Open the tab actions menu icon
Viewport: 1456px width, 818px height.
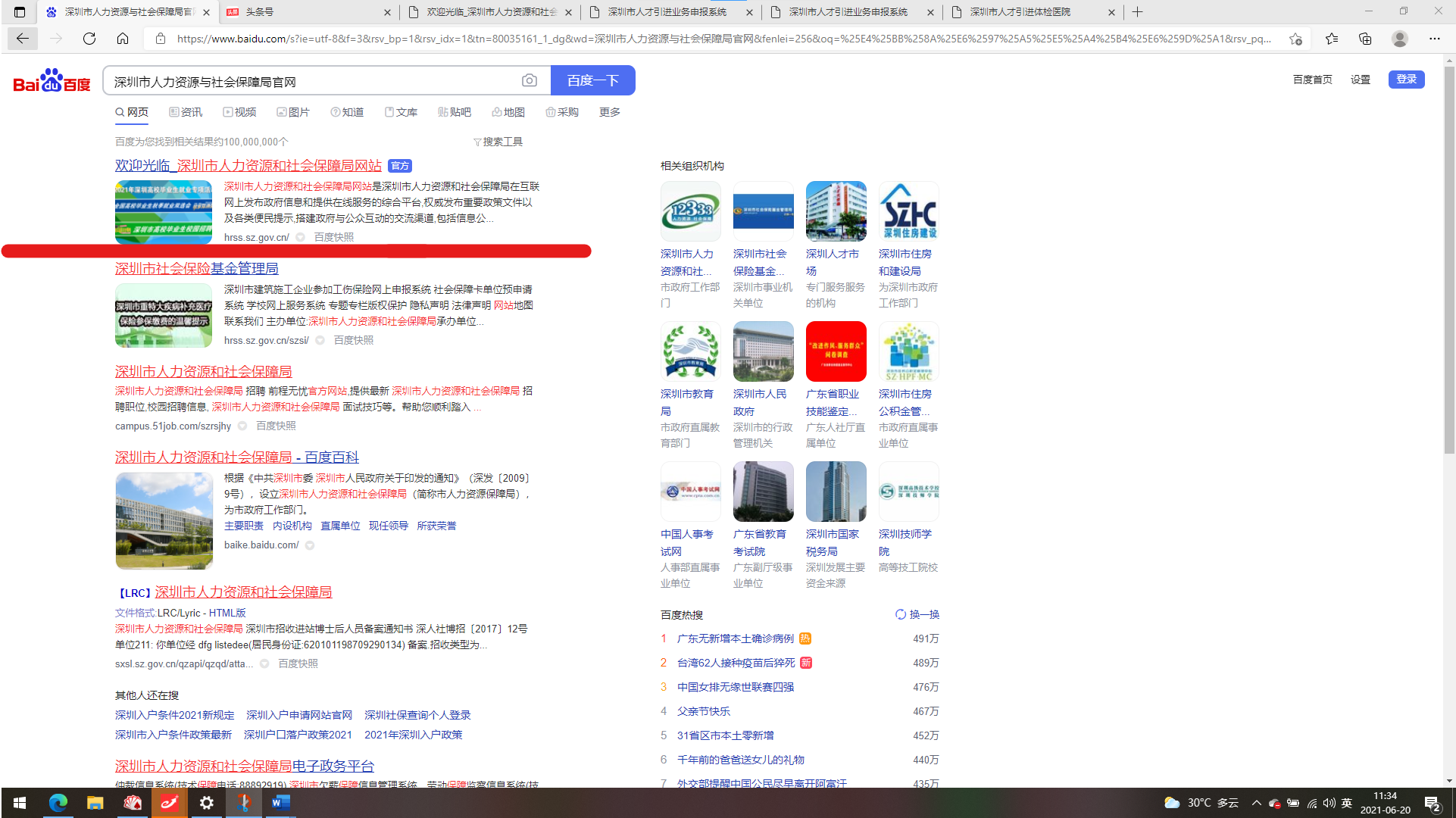click(x=20, y=12)
